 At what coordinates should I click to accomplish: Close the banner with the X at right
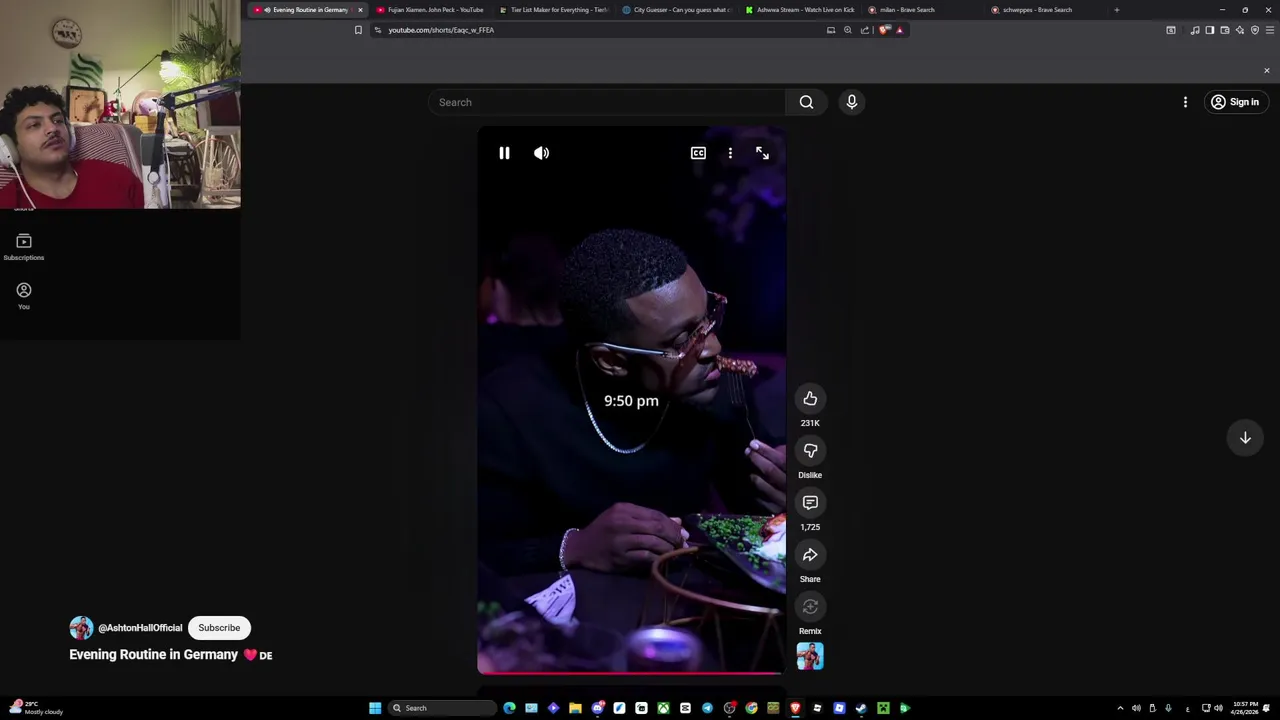(x=1266, y=71)
